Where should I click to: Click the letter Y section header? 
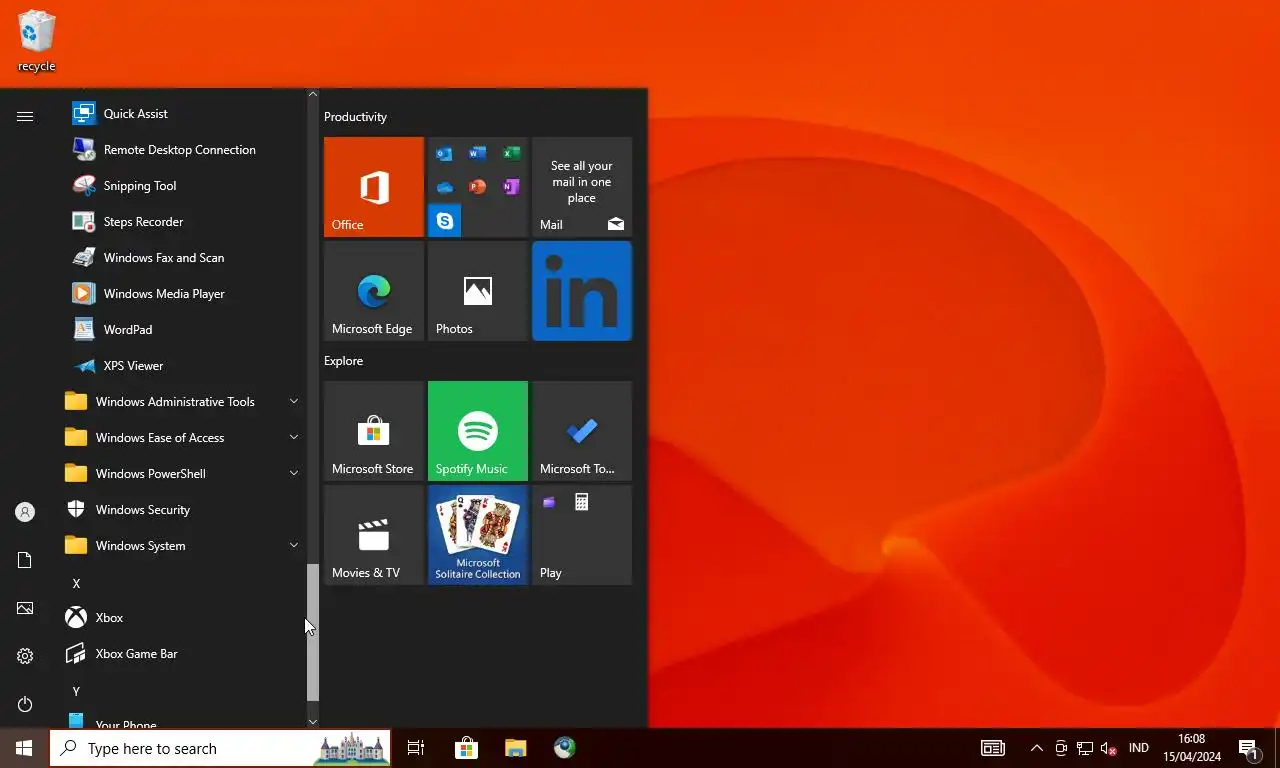(76, 691)
